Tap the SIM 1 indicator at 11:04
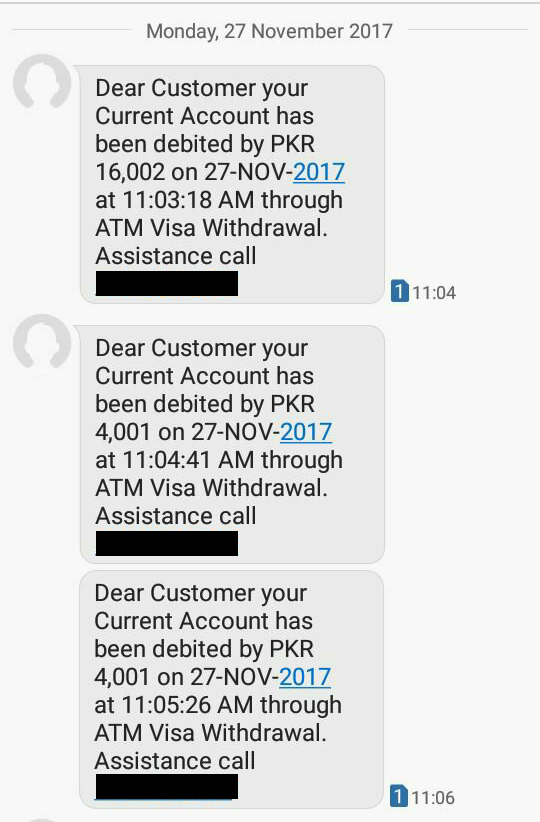The width and height of the screenshot is (540, 822). (399, 291)
